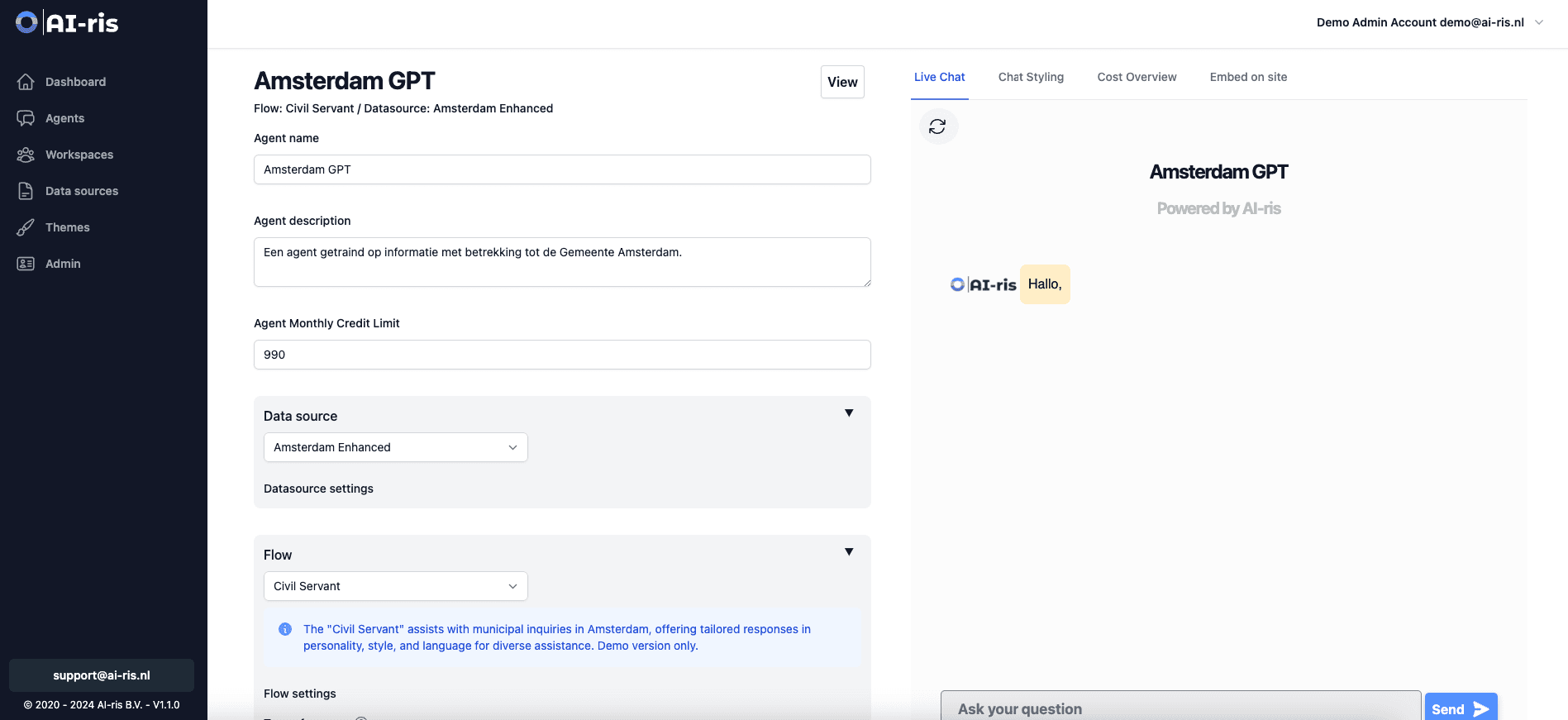Expand Flow settings
1568x720 pixels.
pyautogui.click(x=300, y=694)
